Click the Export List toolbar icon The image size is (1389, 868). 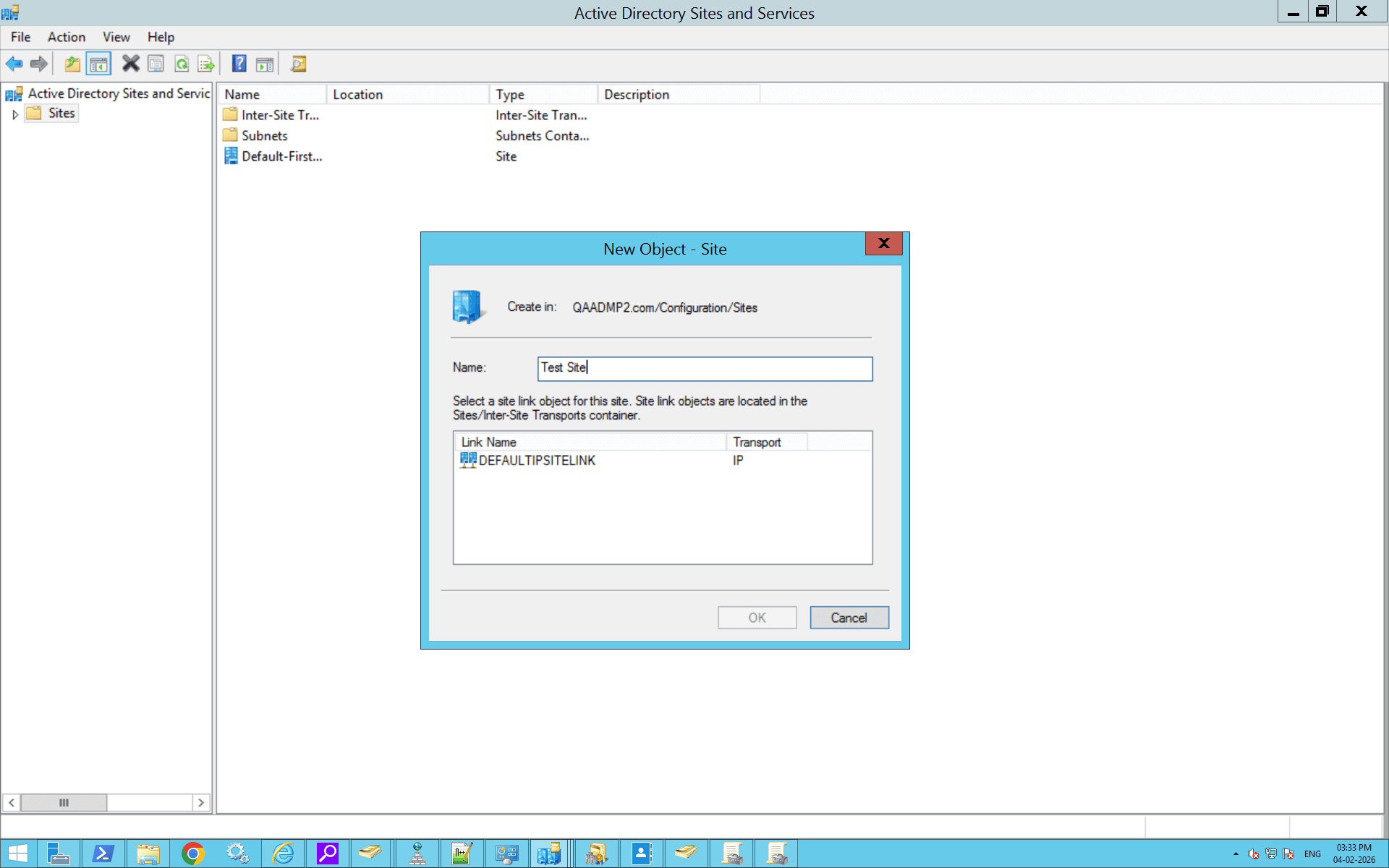pos(206,64)
